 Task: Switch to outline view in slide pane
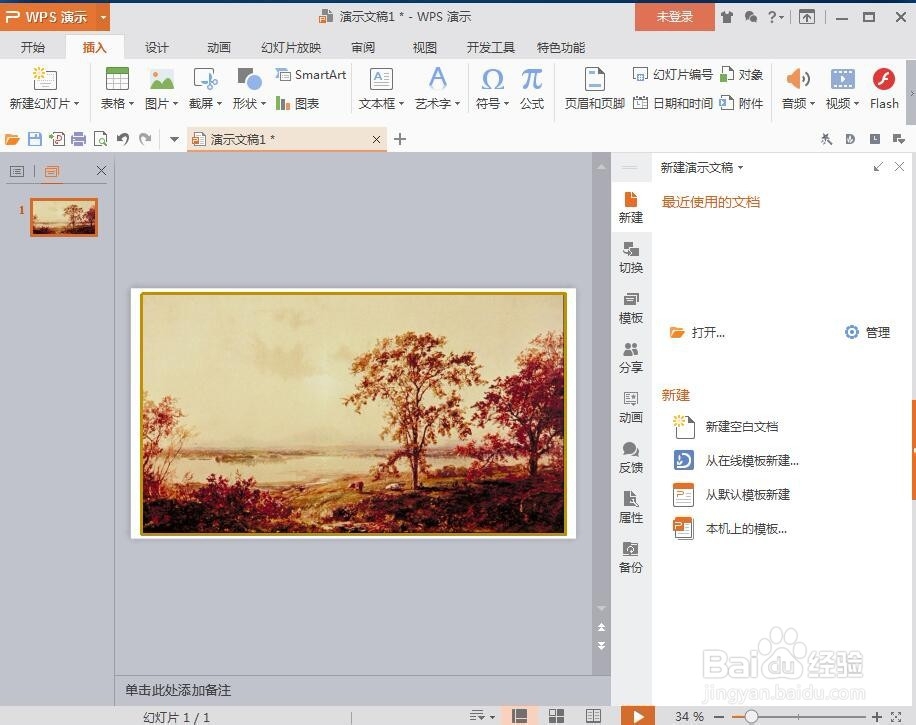point(17,171)
